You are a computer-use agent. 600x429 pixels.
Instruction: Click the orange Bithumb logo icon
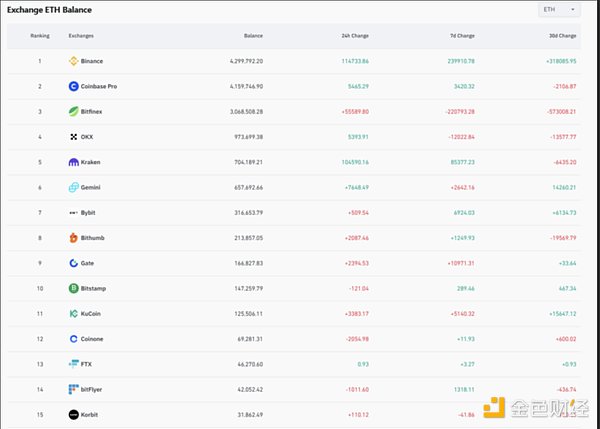pos(73,238)
